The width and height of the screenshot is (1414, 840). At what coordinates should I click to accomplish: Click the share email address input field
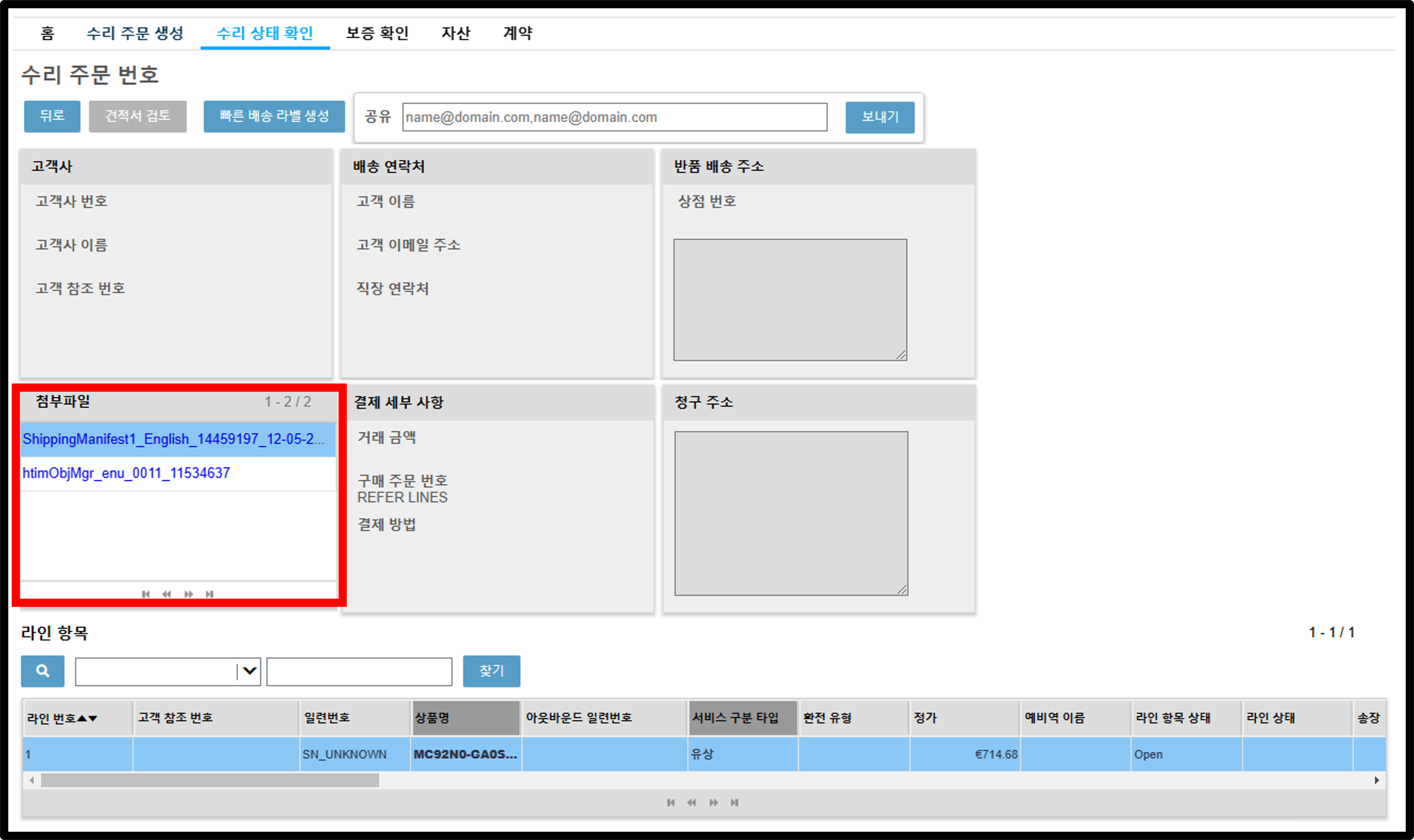(x=615, y=117)
